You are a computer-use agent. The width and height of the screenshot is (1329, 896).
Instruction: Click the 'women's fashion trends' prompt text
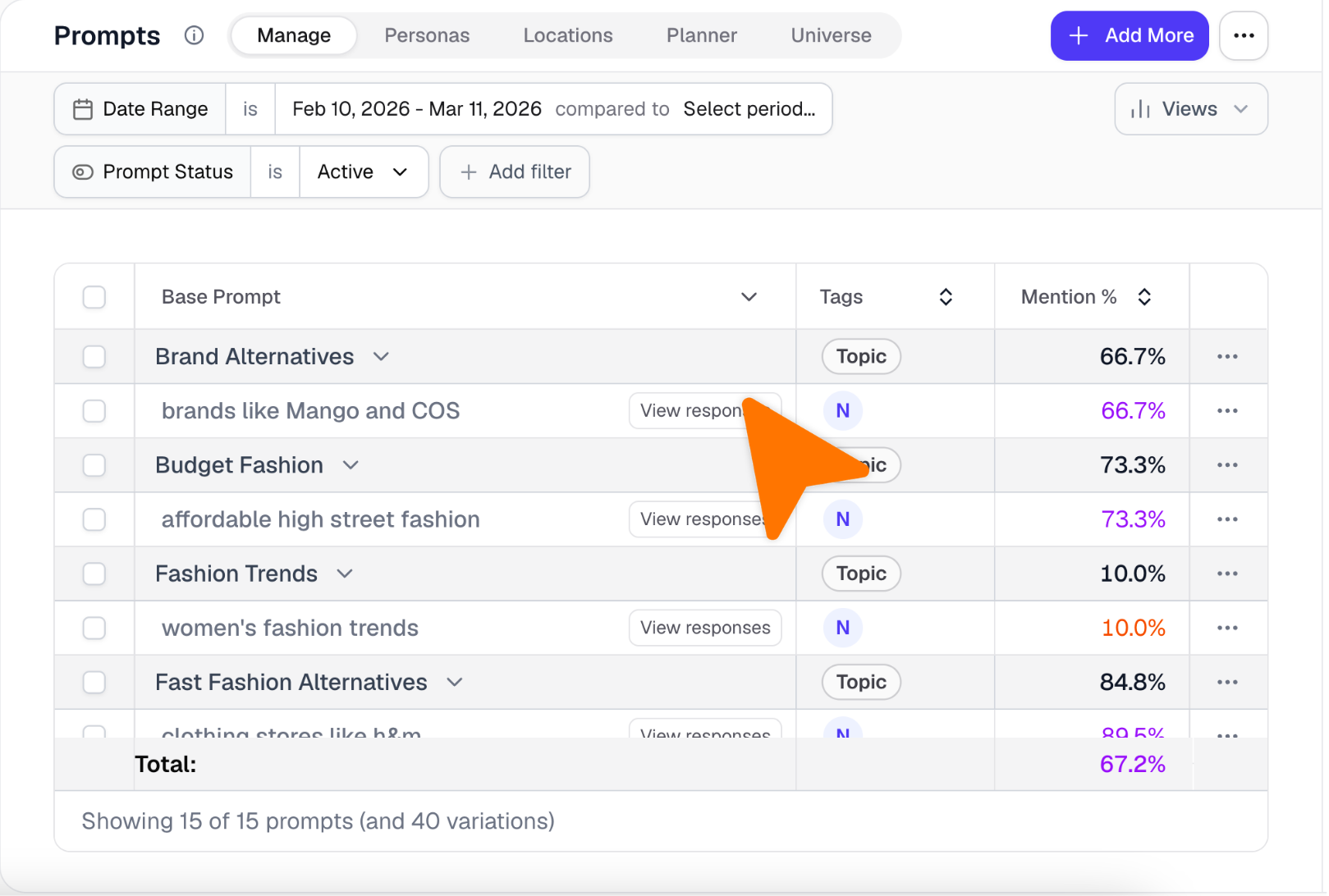(290, 627)
